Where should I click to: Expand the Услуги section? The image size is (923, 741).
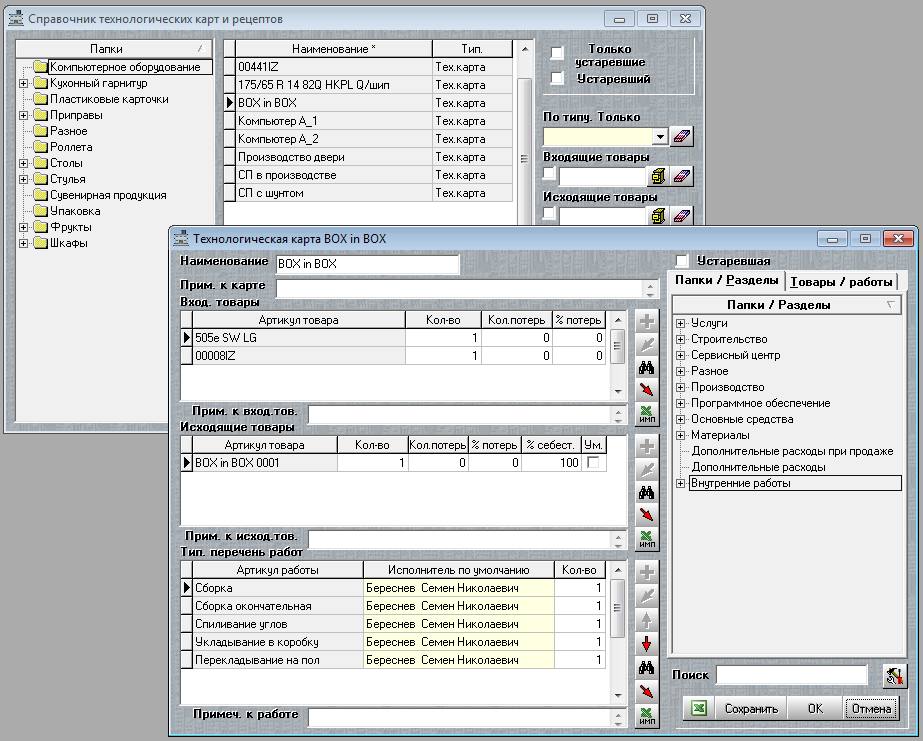680,323
